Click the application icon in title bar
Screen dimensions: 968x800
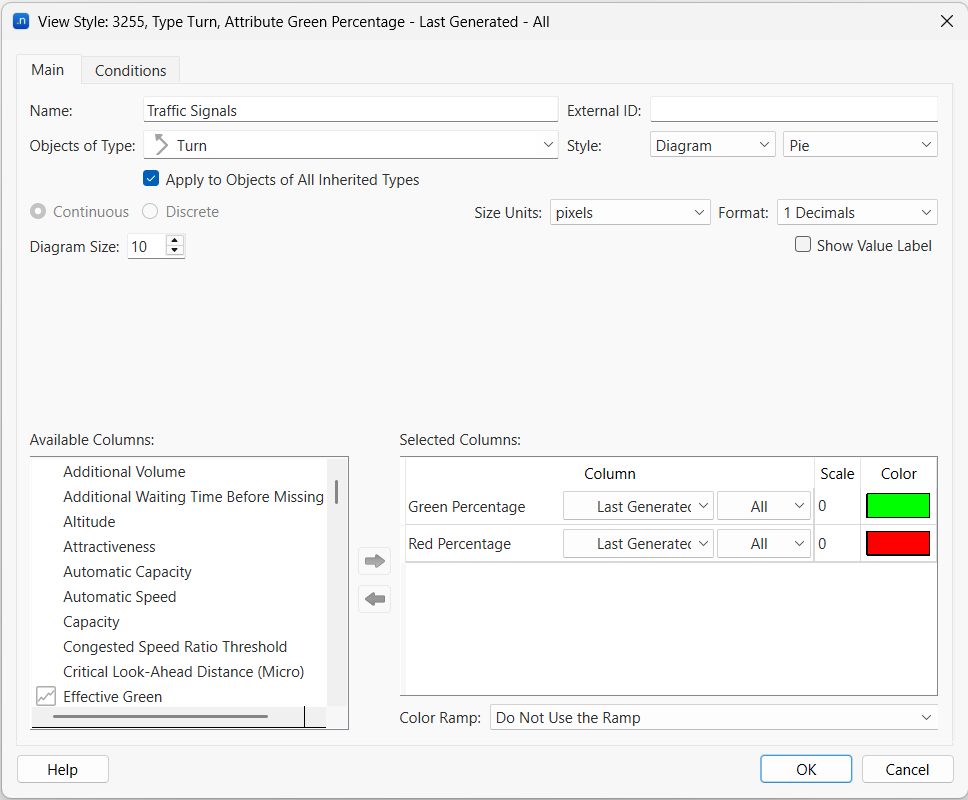21,21
